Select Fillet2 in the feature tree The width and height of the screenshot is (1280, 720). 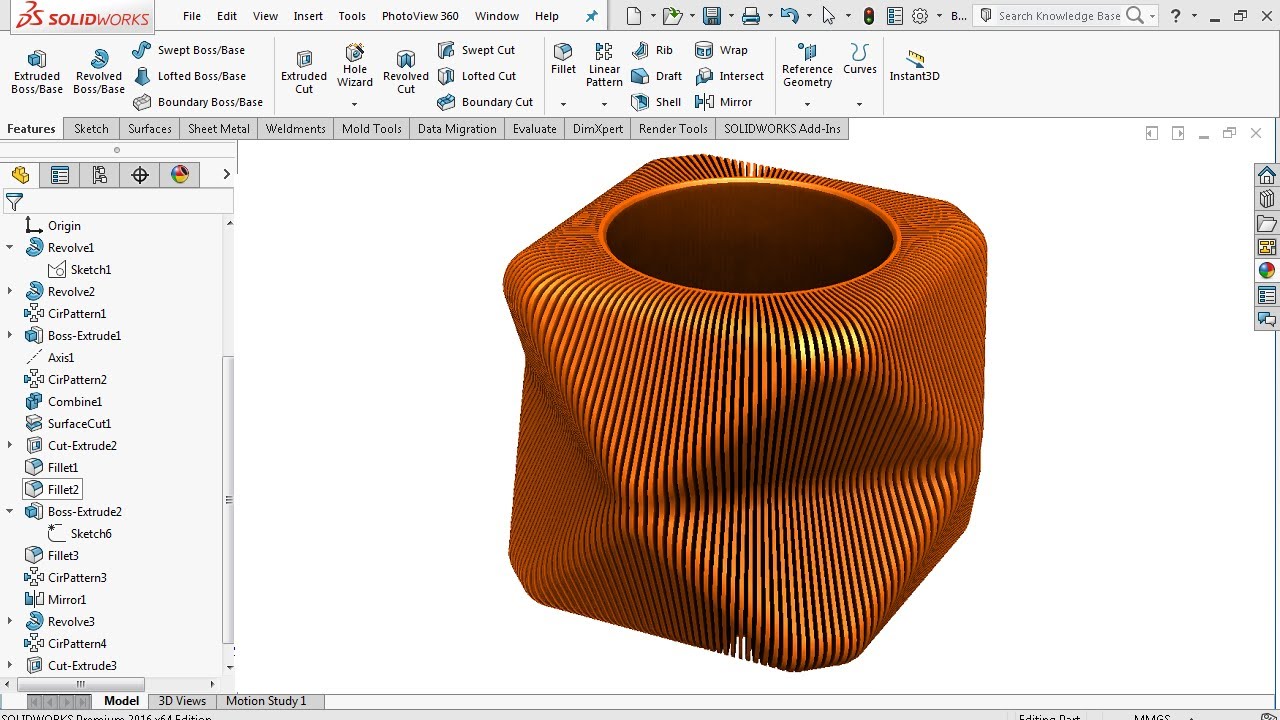[52, 489]
